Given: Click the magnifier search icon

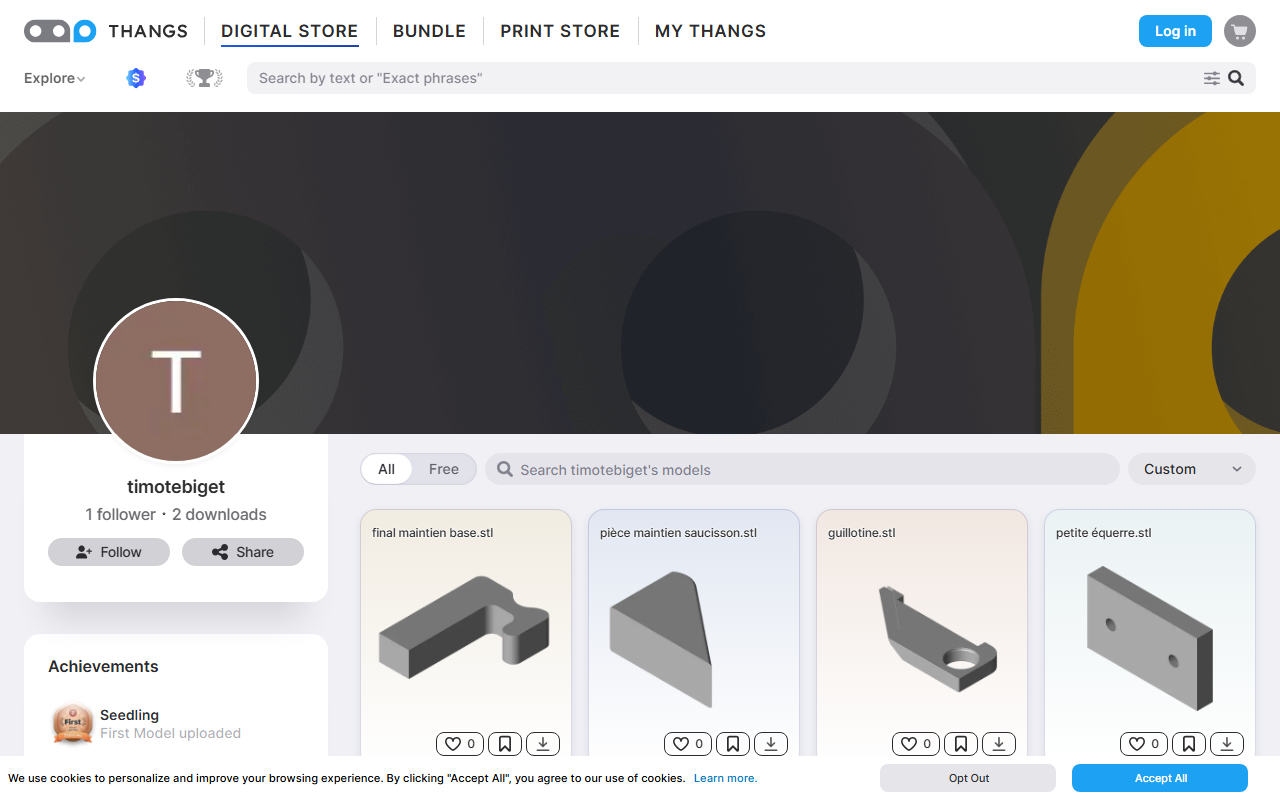Looking at the screenshot, I should point(1236,78).
